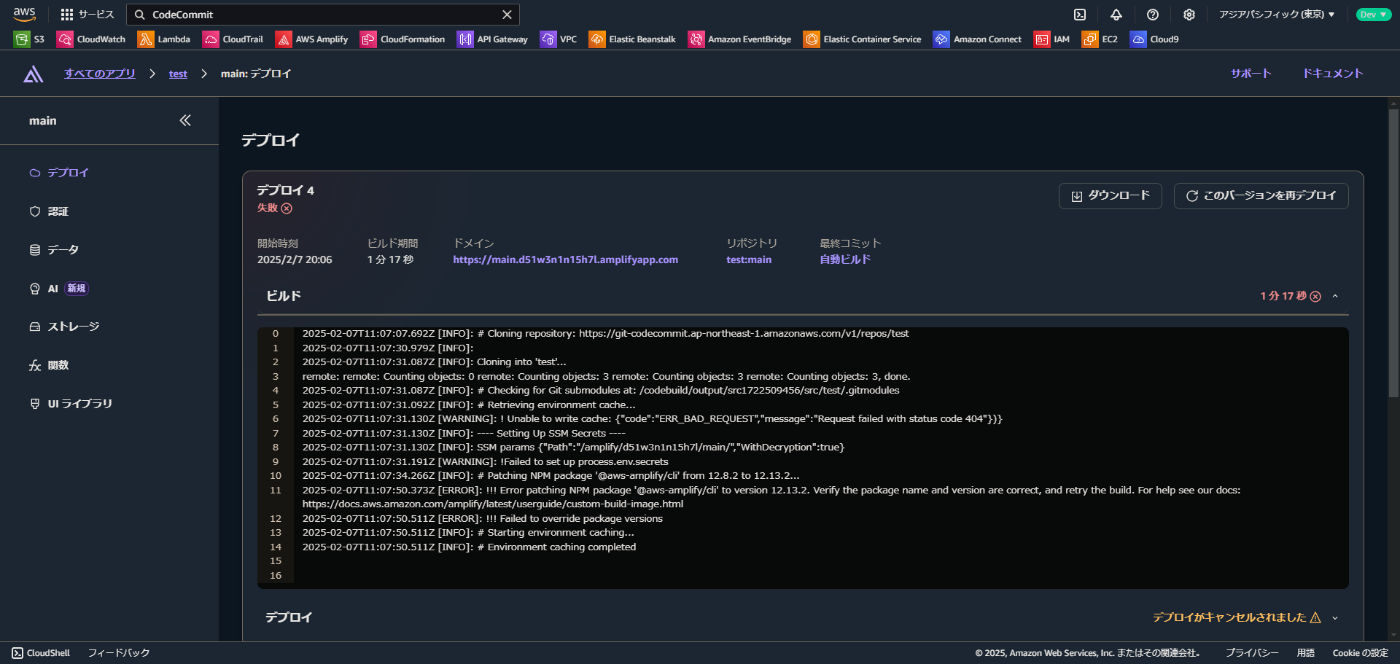Open プライバシー footer link
The height and width of the screenshot is (664, 1400).
(1253, 653)
